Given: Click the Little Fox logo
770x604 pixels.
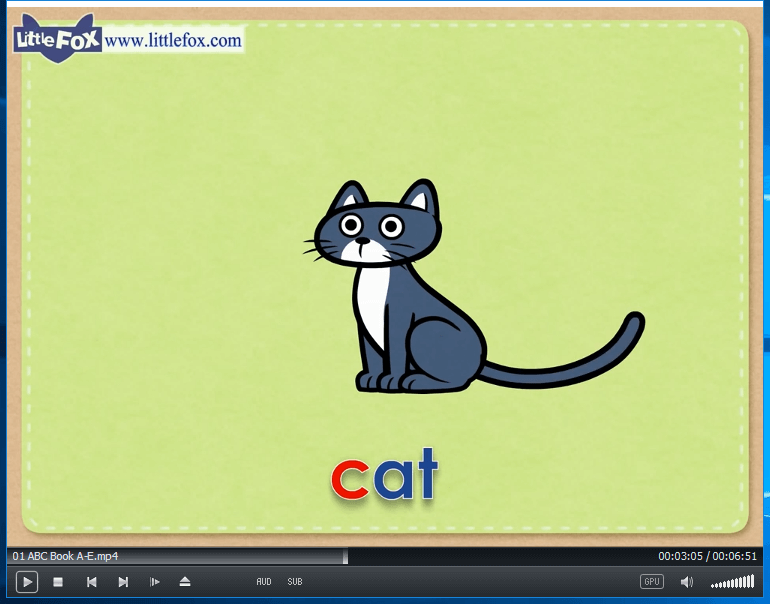Looking at the screenshot, I should (x=56, y=38).
